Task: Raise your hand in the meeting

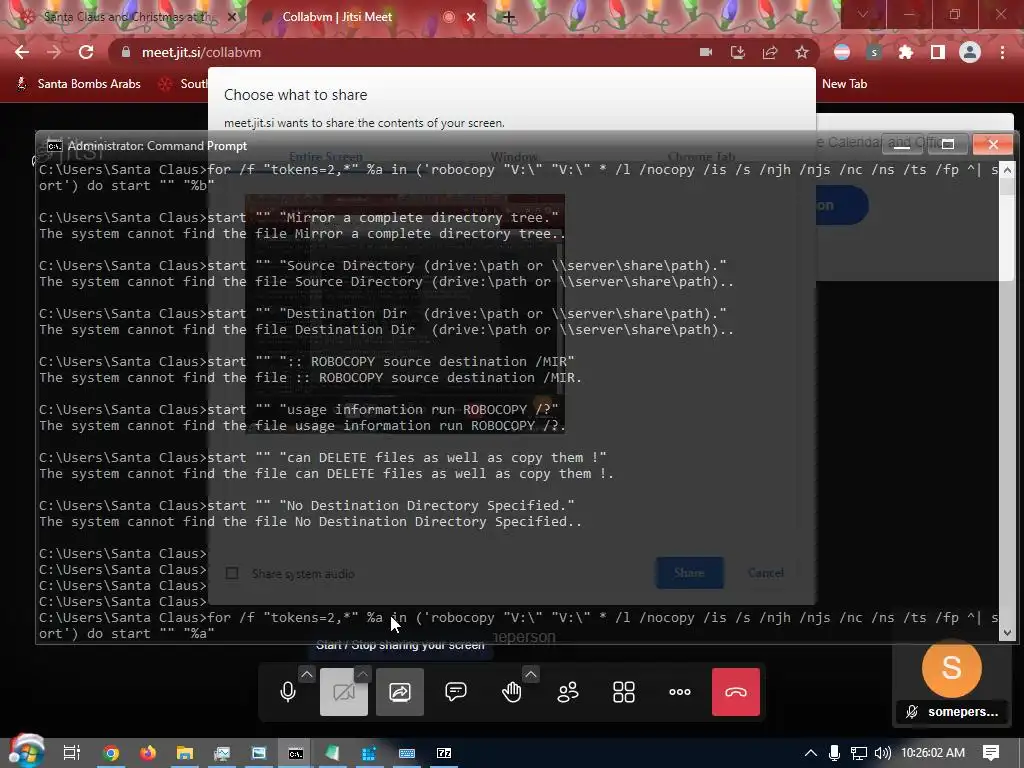Action: point(511,692)
